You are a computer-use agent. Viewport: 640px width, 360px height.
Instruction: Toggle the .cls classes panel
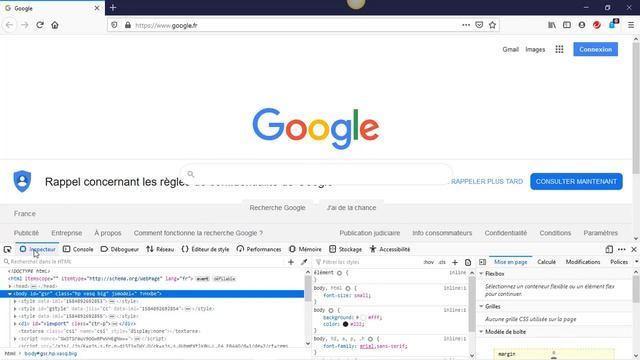tap(442, 262)
